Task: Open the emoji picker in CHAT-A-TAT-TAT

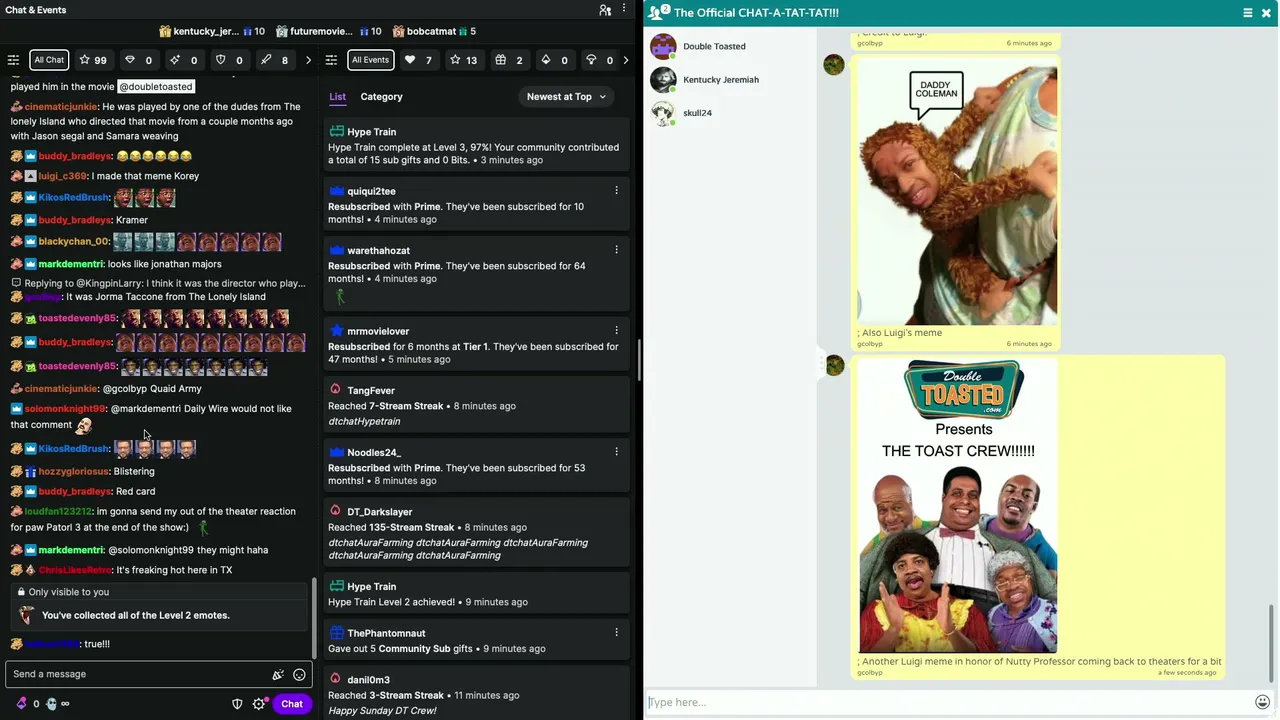Action: click(1262, 702)
